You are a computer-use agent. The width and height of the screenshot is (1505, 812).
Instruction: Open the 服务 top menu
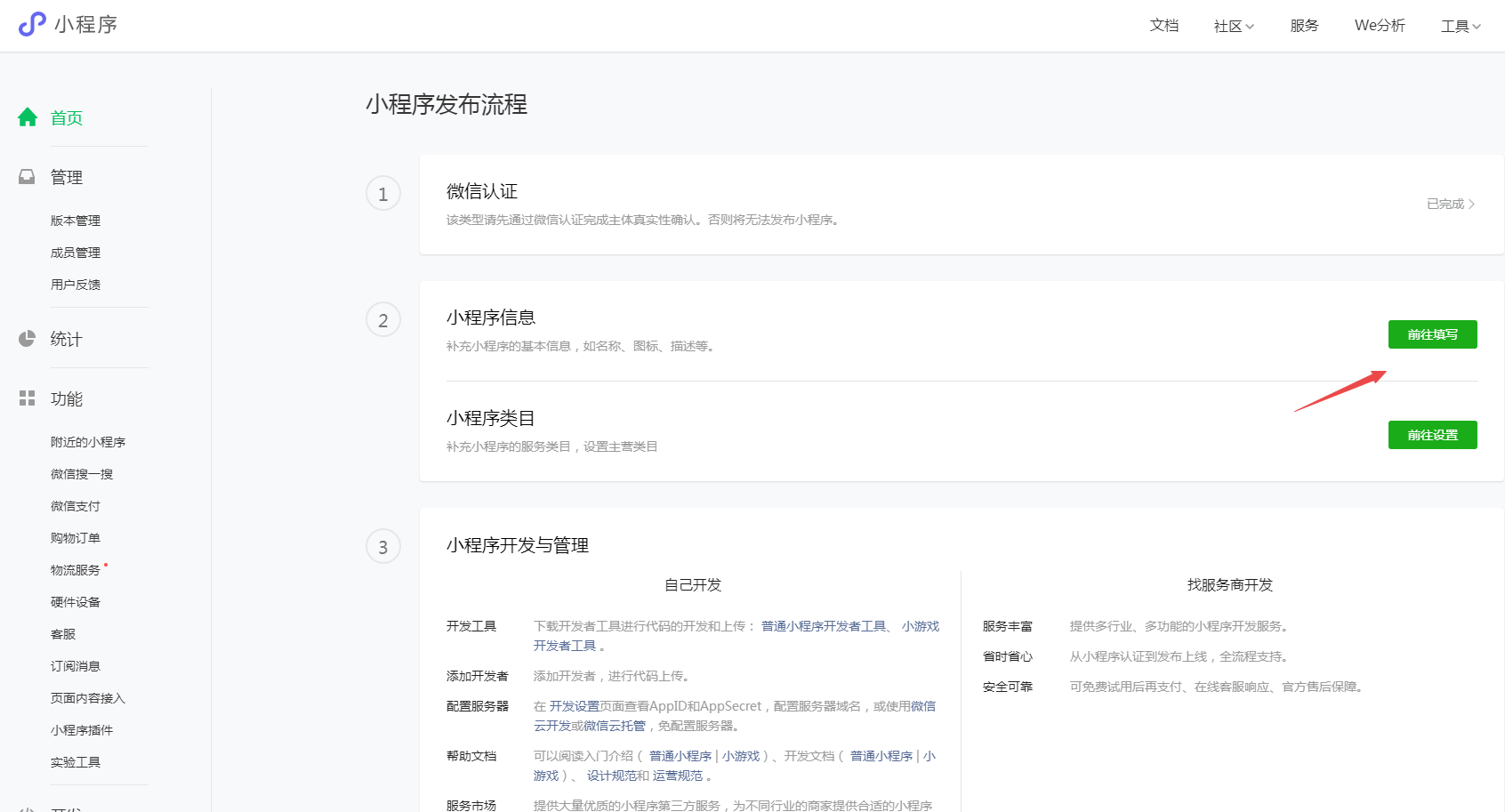[x=1305, y=26]
